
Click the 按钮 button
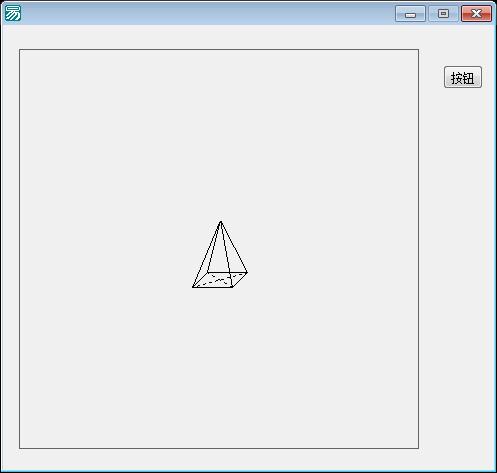coord(463,77)
